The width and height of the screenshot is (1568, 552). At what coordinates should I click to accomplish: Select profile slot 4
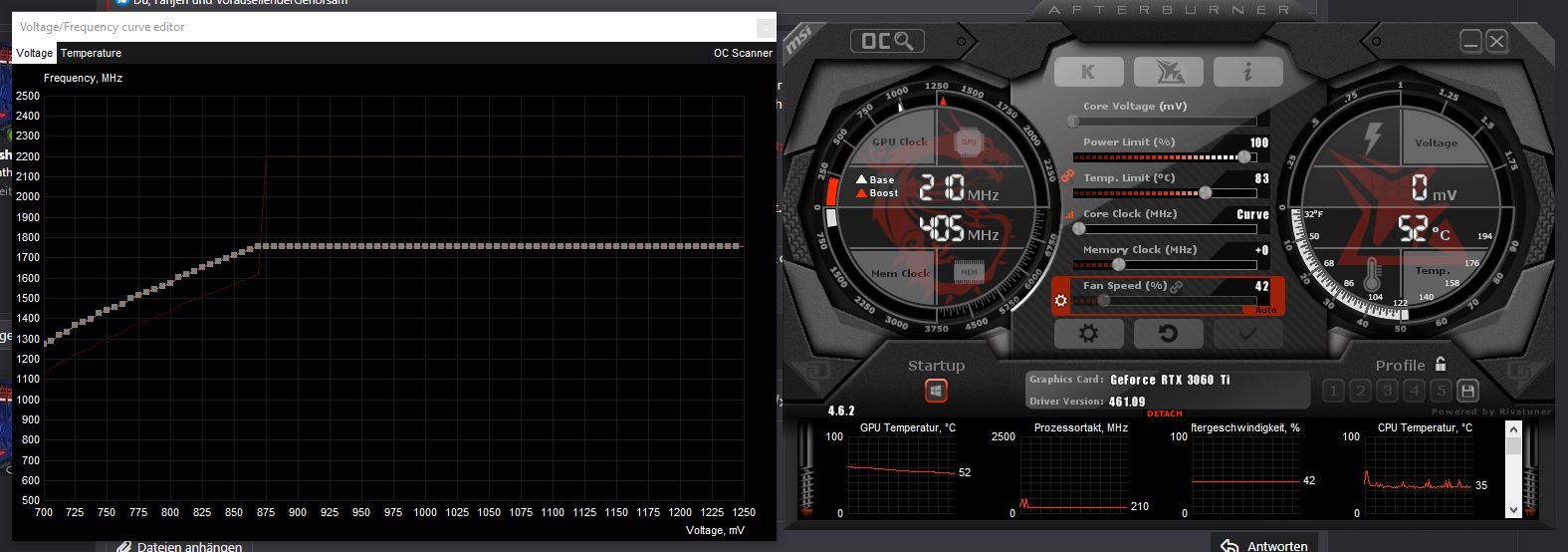pyautogui.click(x=1415, y=391)
